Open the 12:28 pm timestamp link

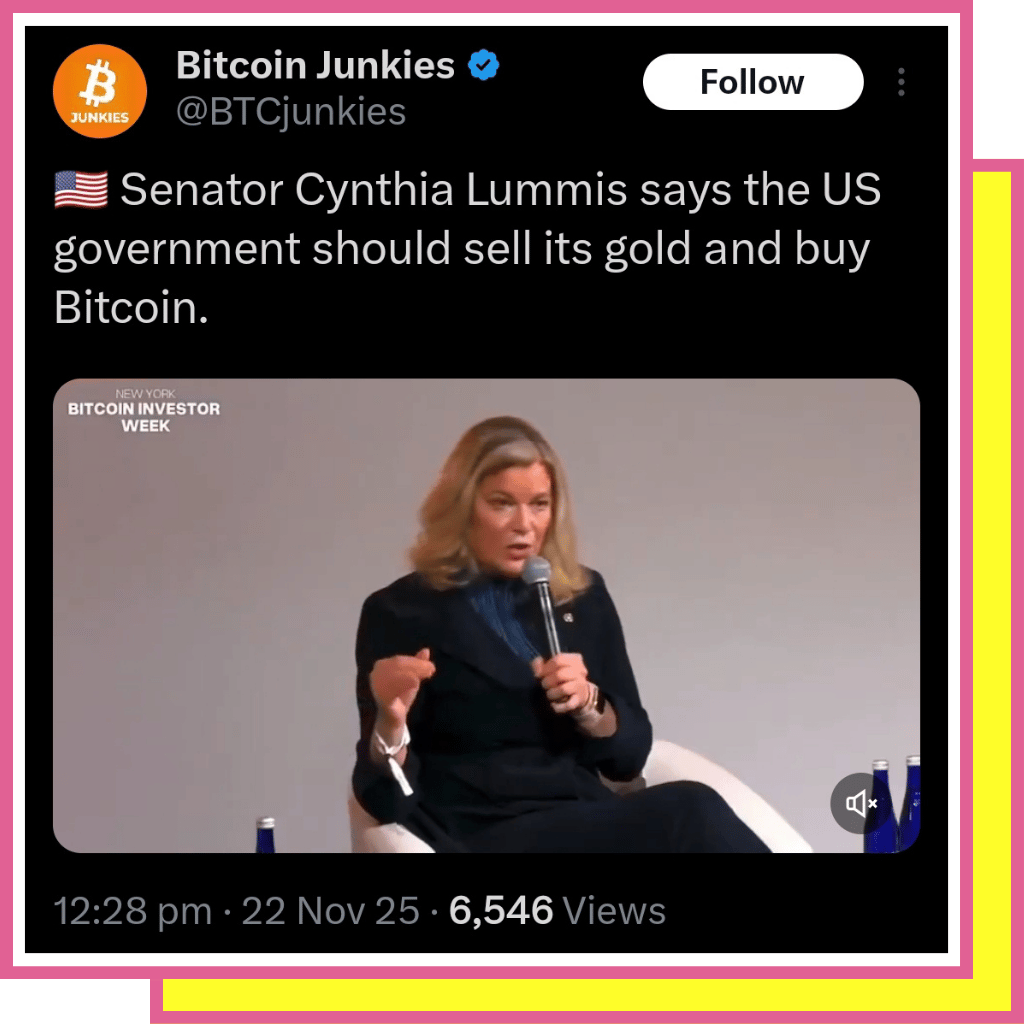coord(133,911)
